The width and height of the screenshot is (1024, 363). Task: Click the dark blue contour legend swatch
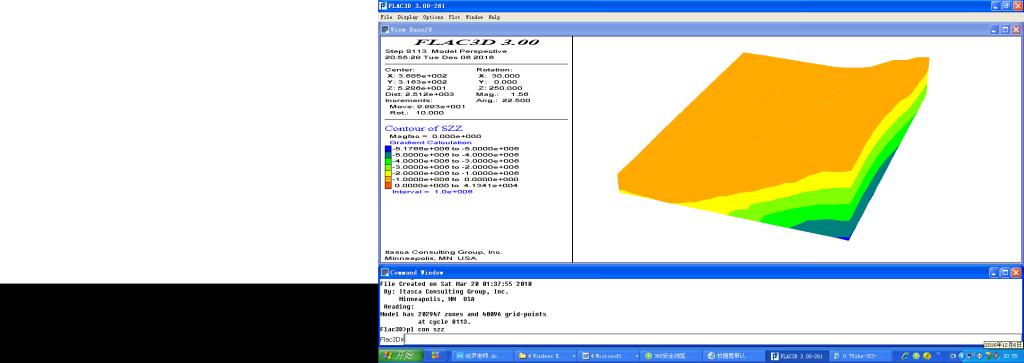tap(388, 148)
